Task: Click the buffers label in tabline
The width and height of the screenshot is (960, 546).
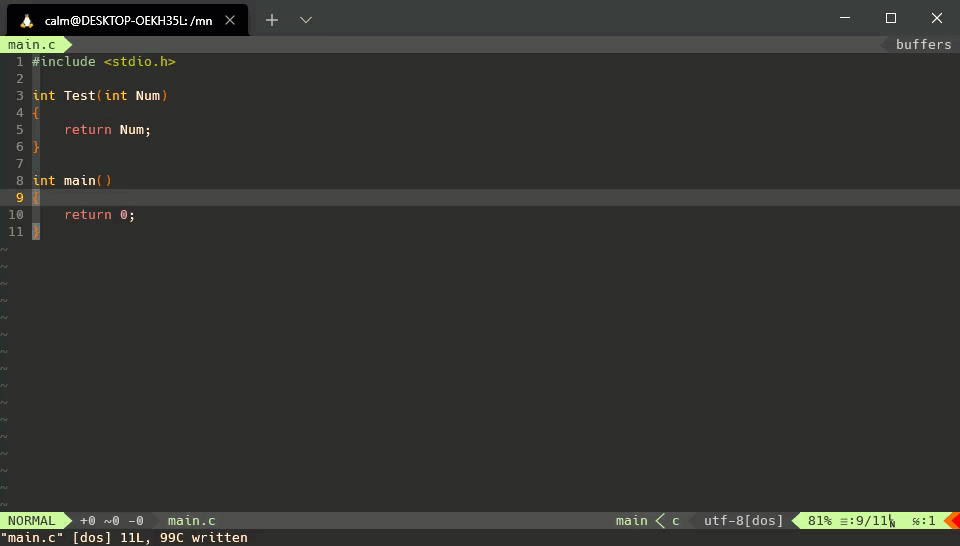Action: click(x=923, y=45)
